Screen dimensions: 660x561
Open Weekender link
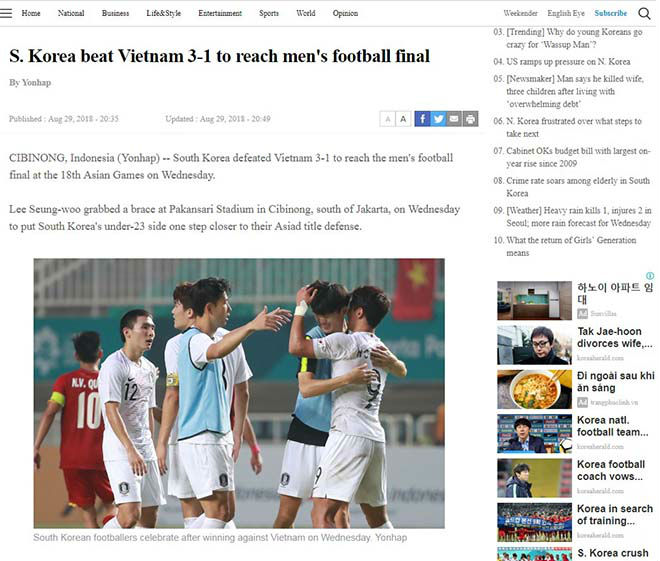(520, 13)
